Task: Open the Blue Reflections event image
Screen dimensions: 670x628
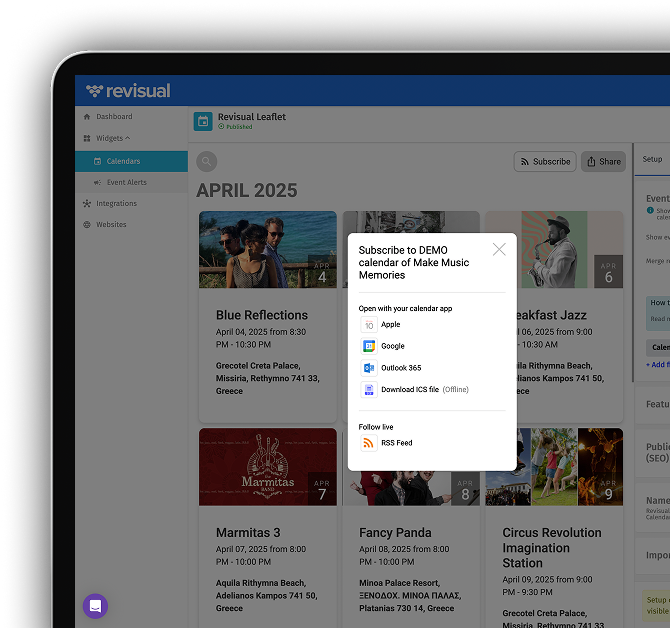Action: click(267, 249)
